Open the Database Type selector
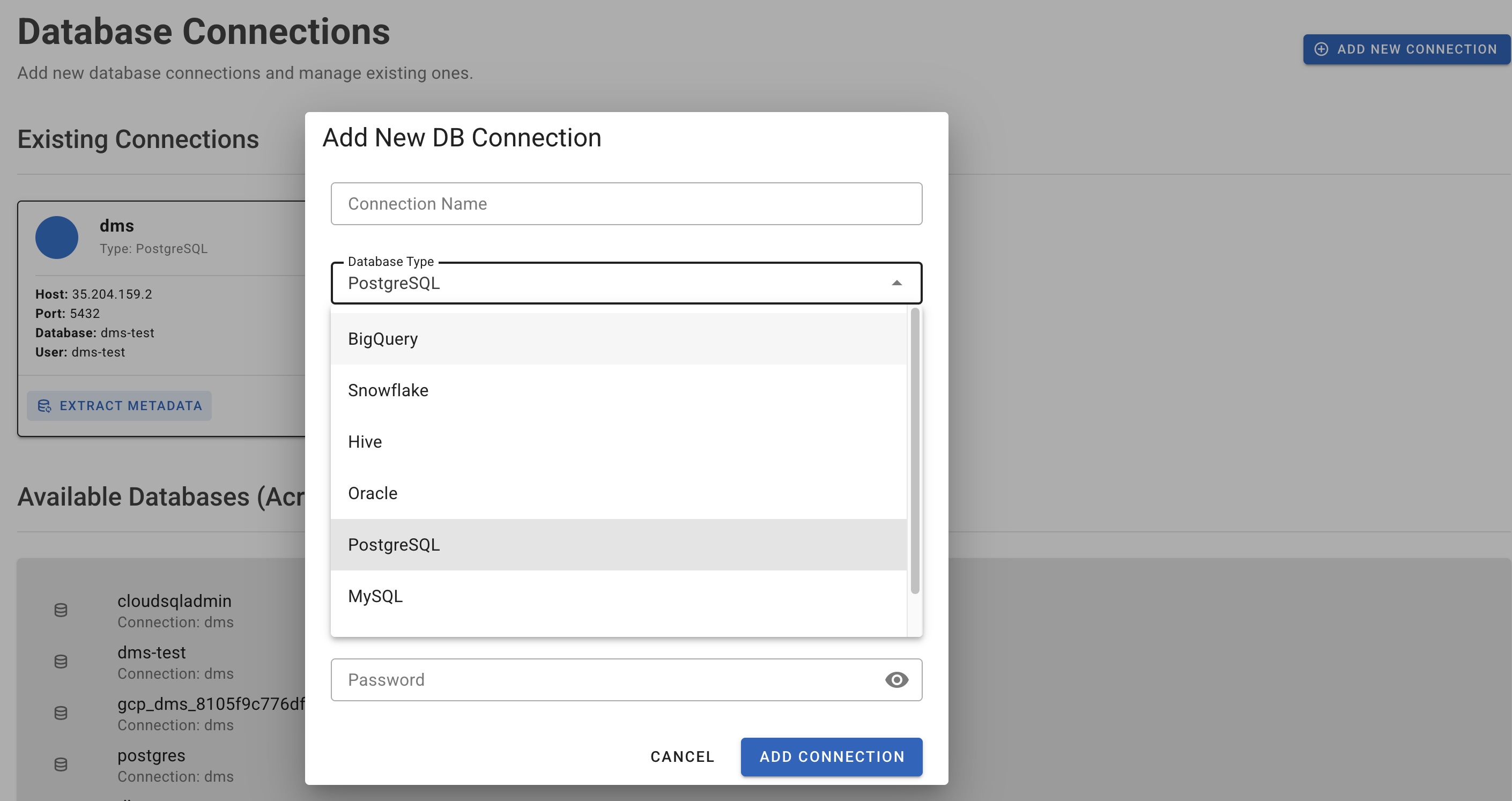The height and width of the screenshot is (801, 1512). (x=626, y=284)
